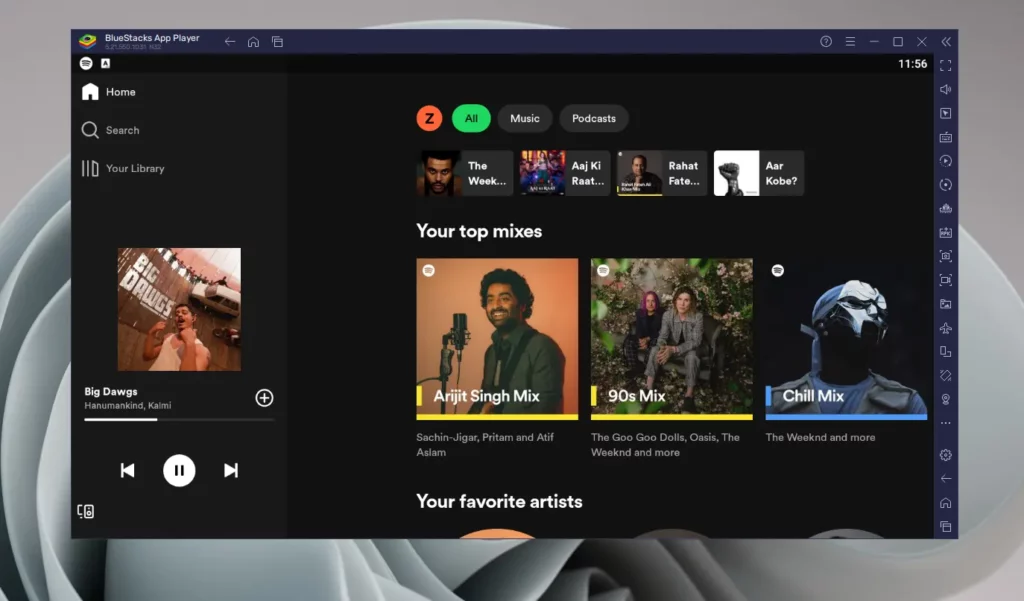Screen dimensions: 1024x601
Task: Click the back arrow in side toolbar
Action: pyautogui.click(x=946, y=479)
